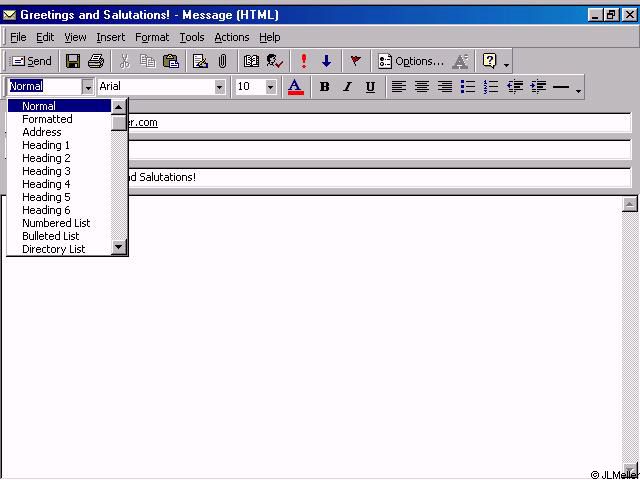Click in the Cc field
The height and width of the screenshot is (480, 640).
tap(380, 150)
